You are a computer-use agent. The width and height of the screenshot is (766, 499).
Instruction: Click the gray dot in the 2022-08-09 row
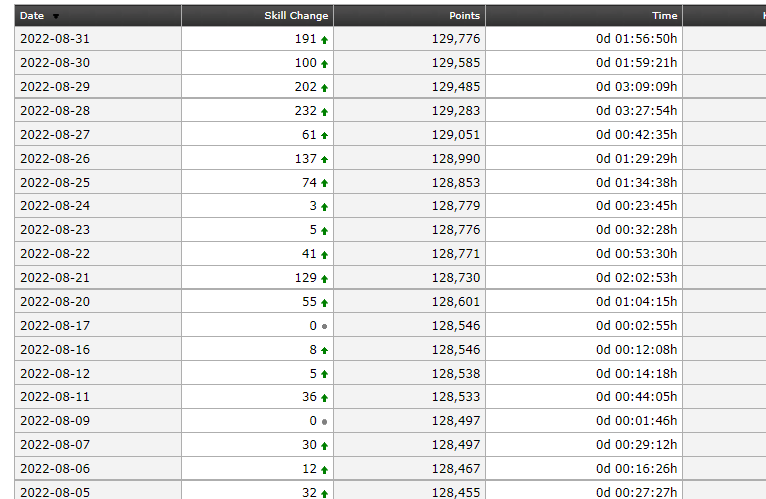pyautogui.click(x=324, y=422)
